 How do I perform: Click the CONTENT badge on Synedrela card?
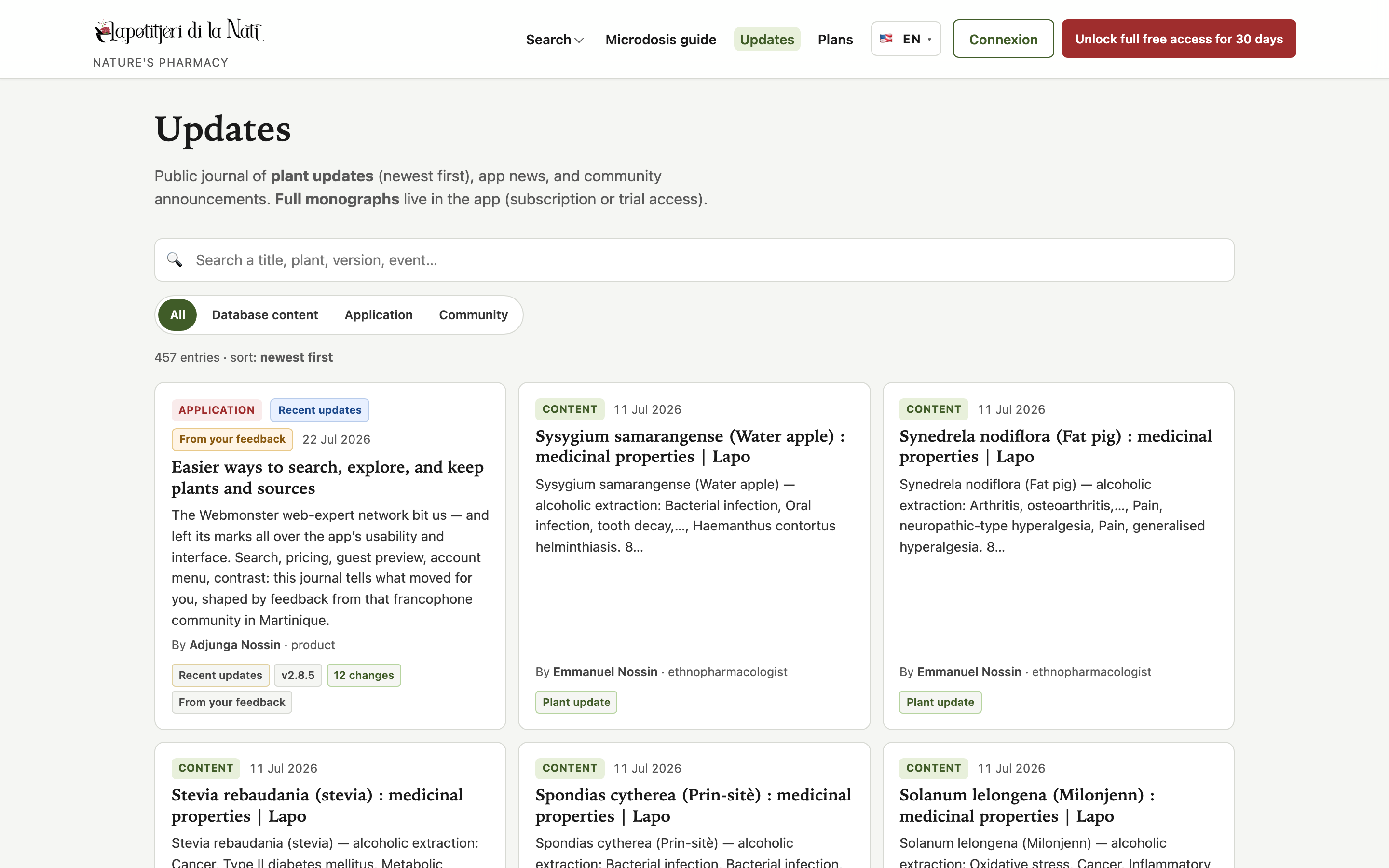(933, 409)
